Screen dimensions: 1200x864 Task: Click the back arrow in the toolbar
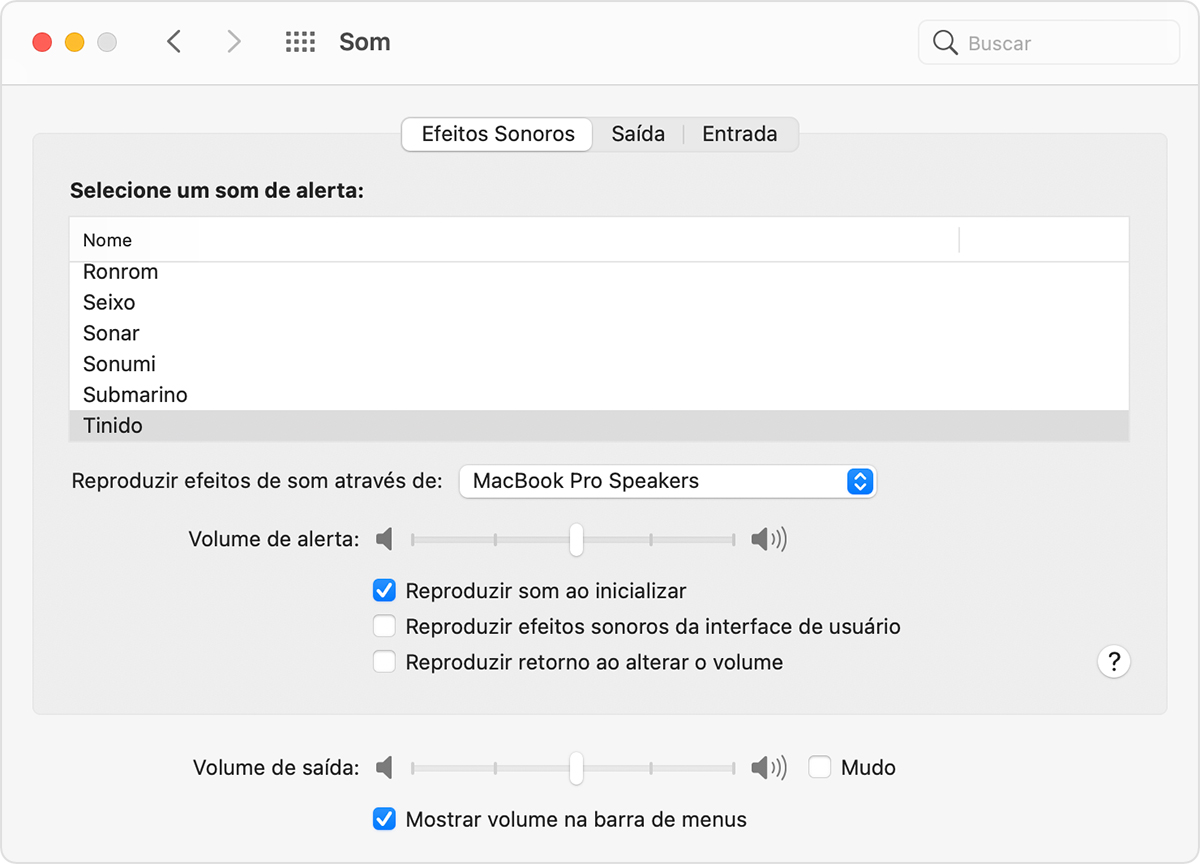click(x=174, y=42)
